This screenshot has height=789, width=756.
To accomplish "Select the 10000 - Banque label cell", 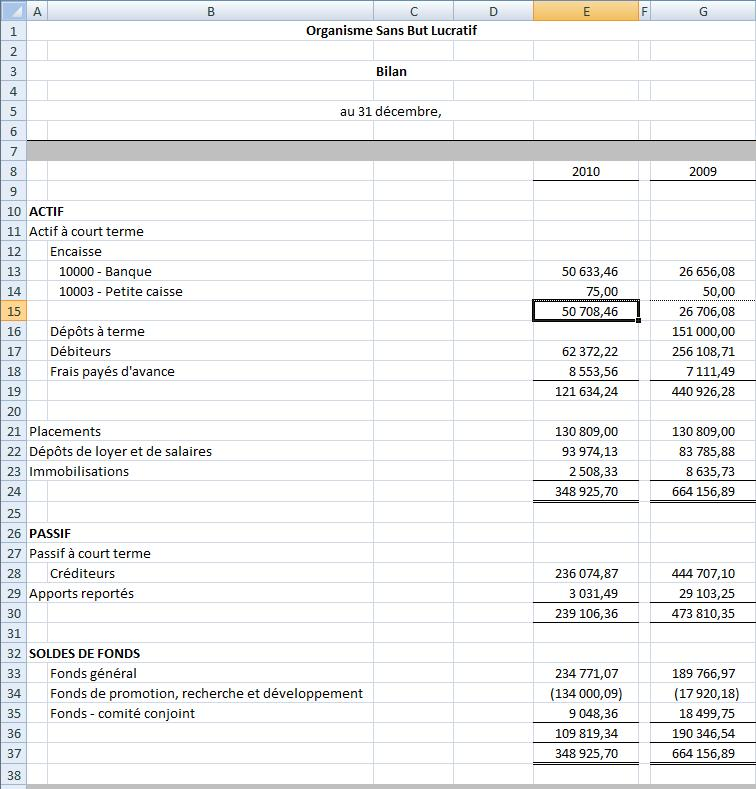I will pos(105,271).
